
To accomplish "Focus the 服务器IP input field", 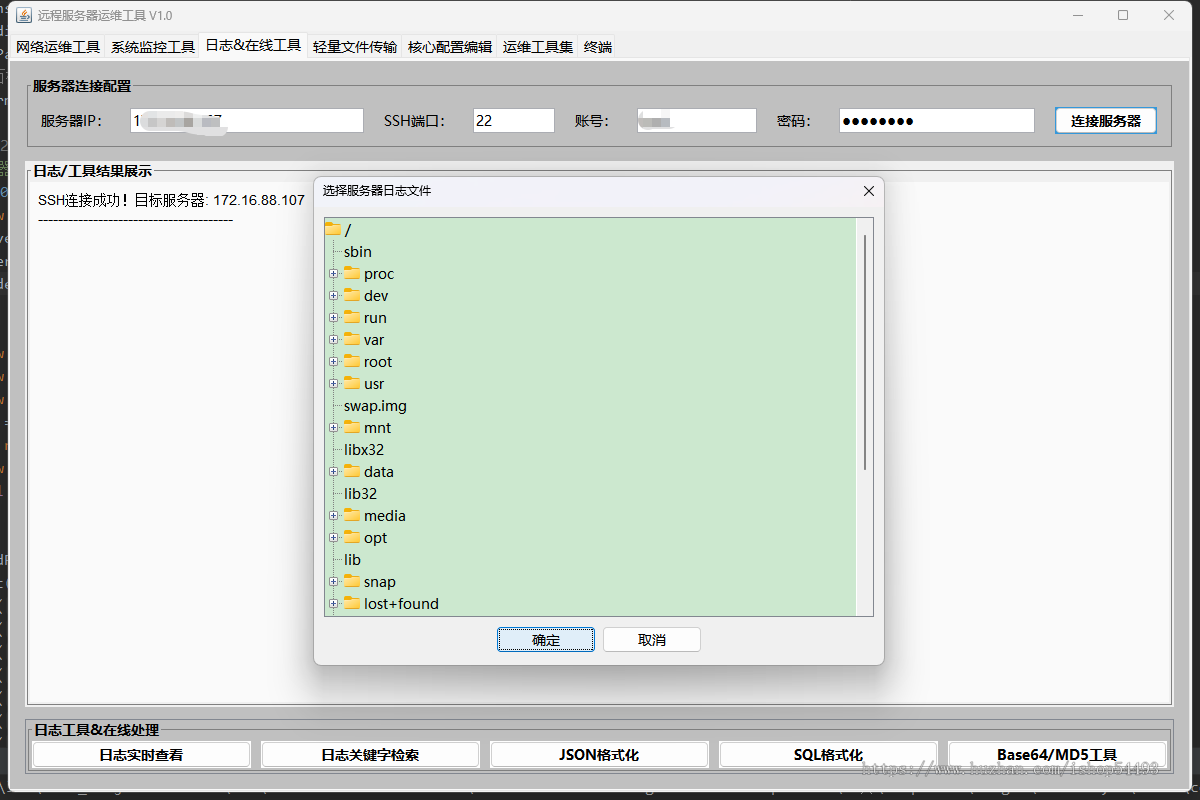I will click(x=247, y=120).
